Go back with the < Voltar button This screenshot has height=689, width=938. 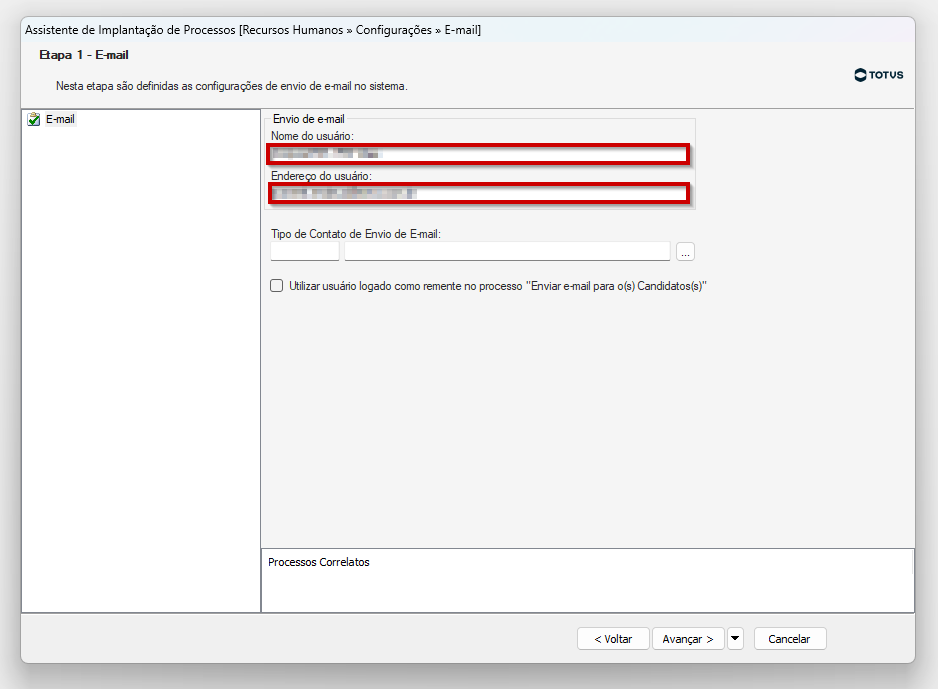(613, 639)
